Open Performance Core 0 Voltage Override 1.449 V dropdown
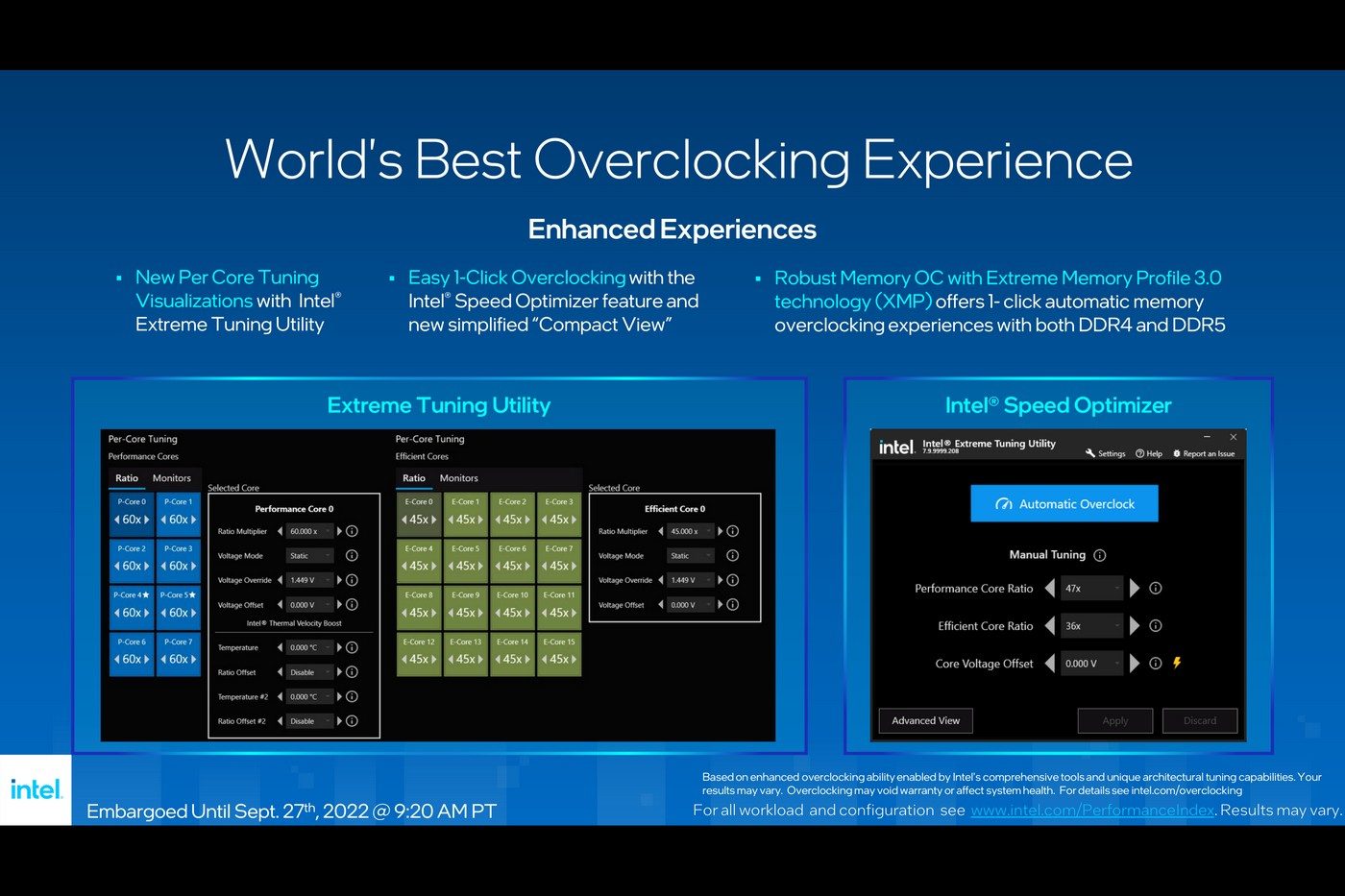The image size is (1345, 896). tap(309, 580)
